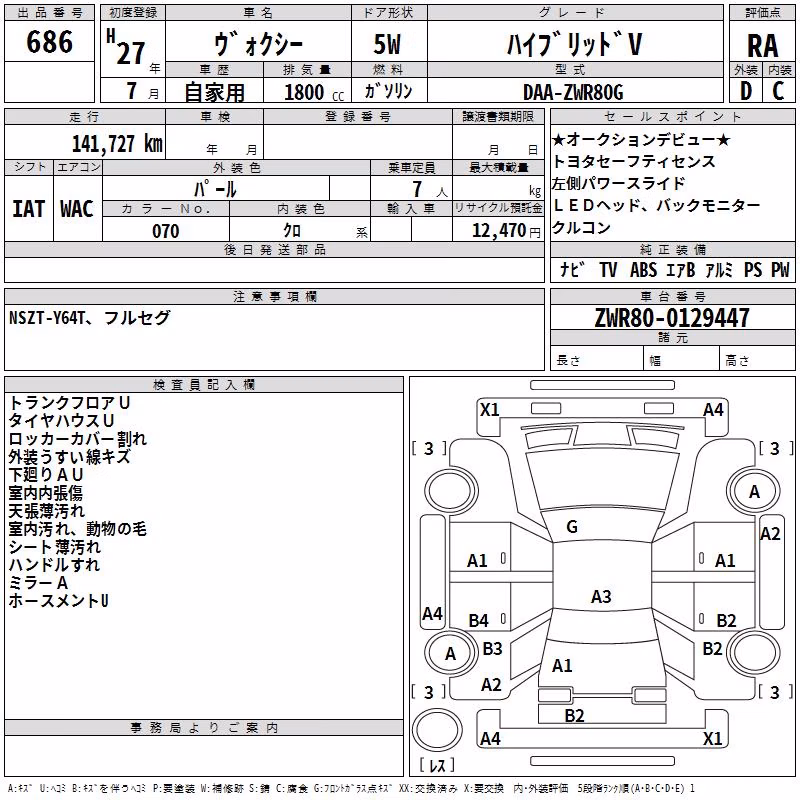The width and height of the screenshot is (800, 800).
Task: Select the mileage 141,727 km
Action: (x=117, y=144)
